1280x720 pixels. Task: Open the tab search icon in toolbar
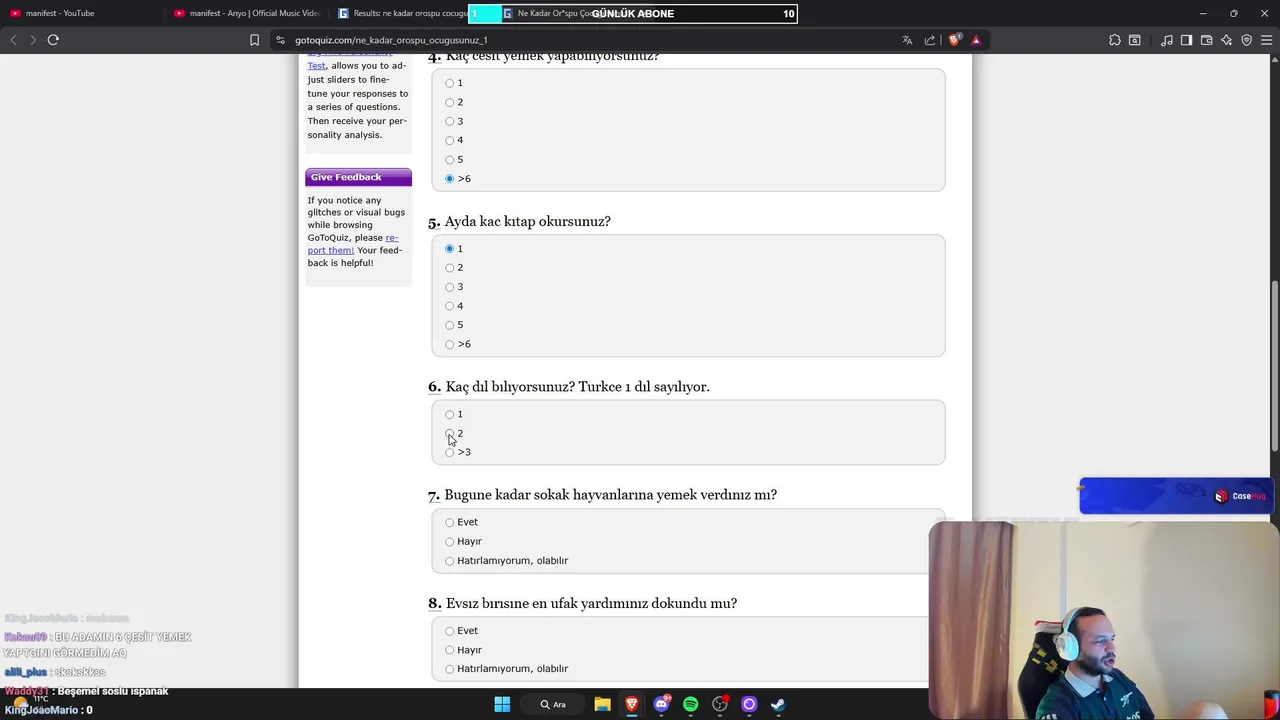pos(1135,40)
